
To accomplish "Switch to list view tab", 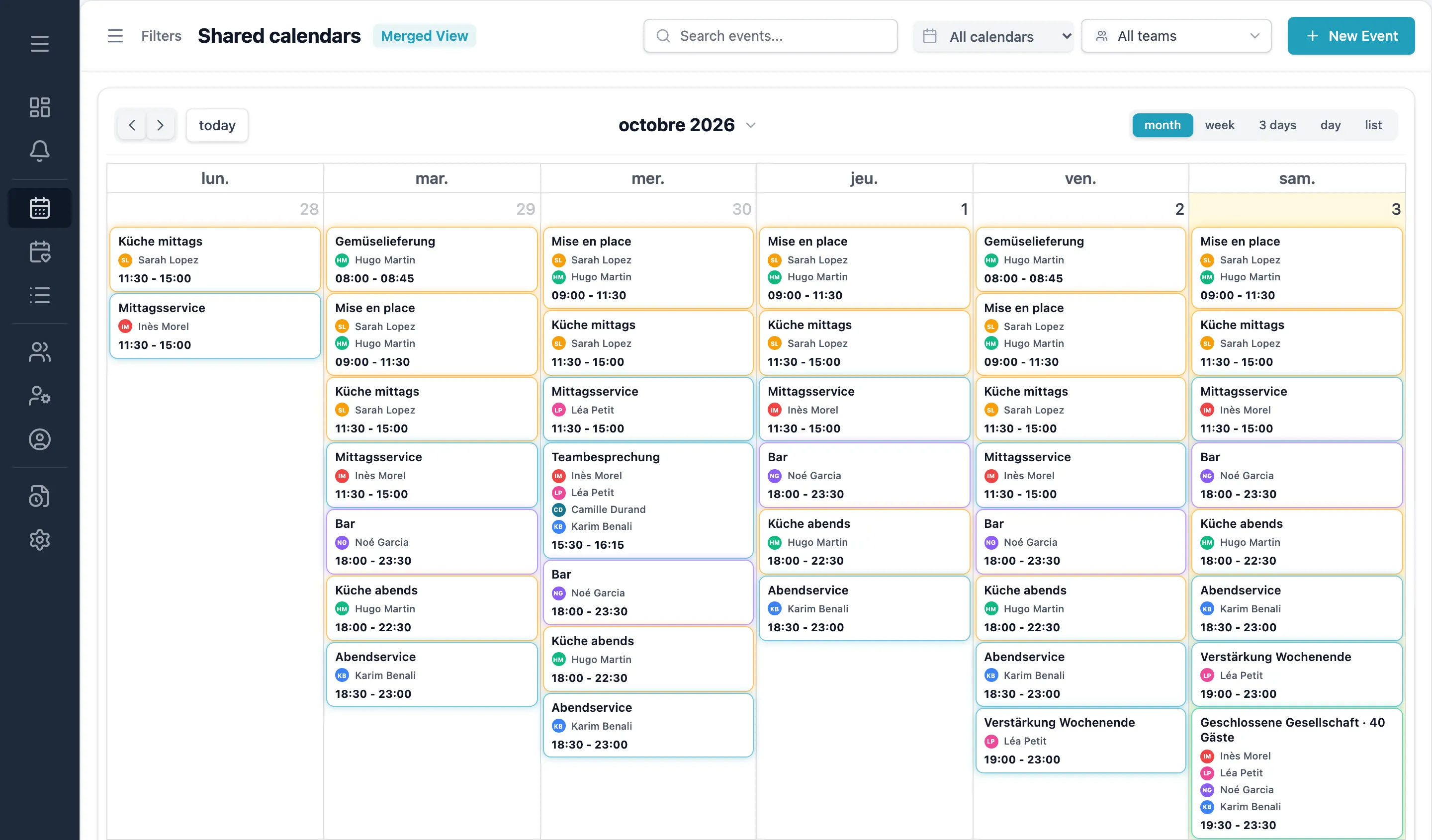I will [x=1373, y=125].
